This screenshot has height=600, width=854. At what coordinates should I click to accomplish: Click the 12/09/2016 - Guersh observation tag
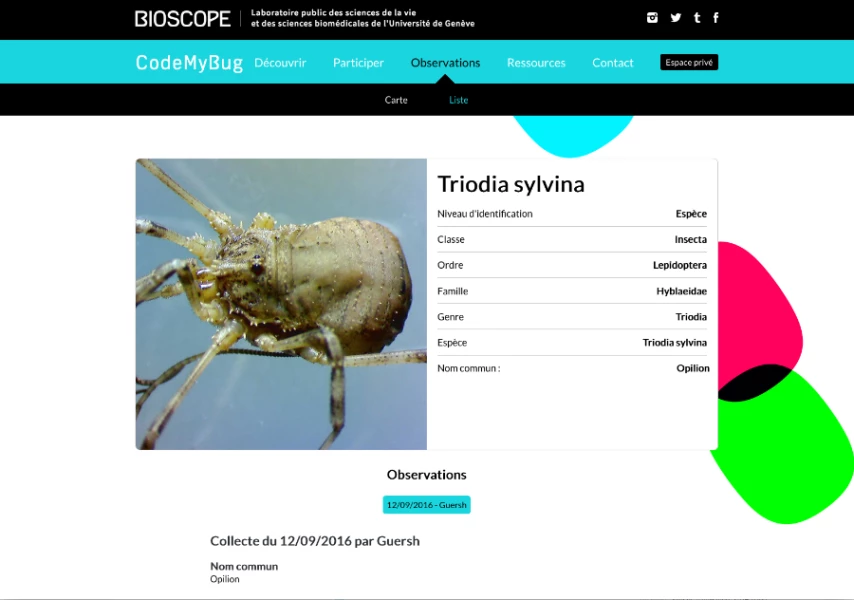pos(426,505)
